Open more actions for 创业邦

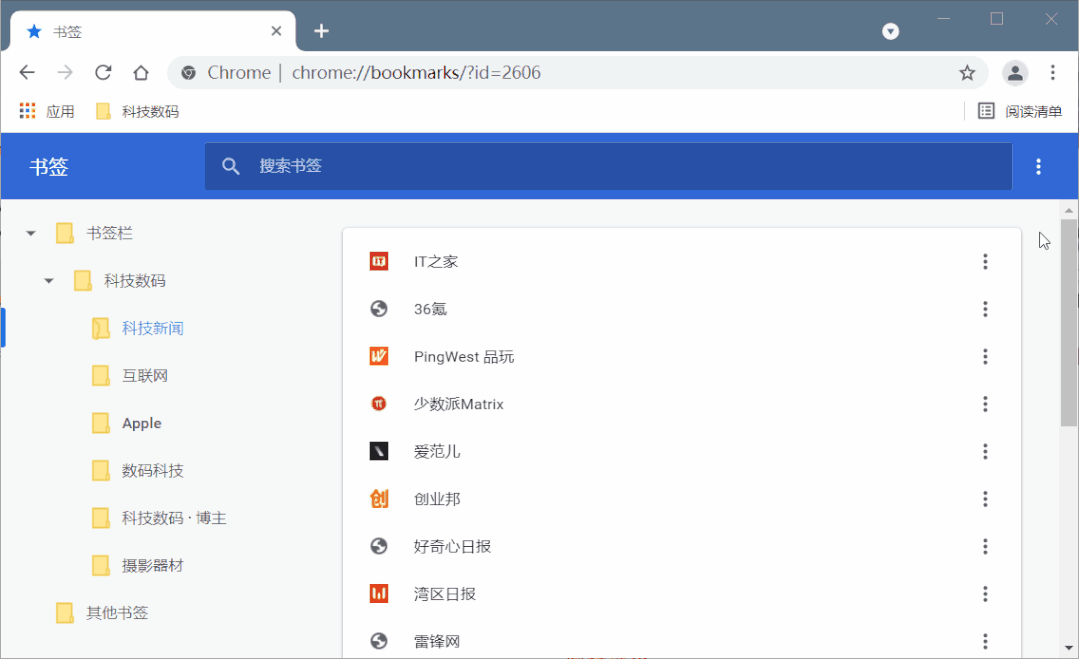point(985,499)
